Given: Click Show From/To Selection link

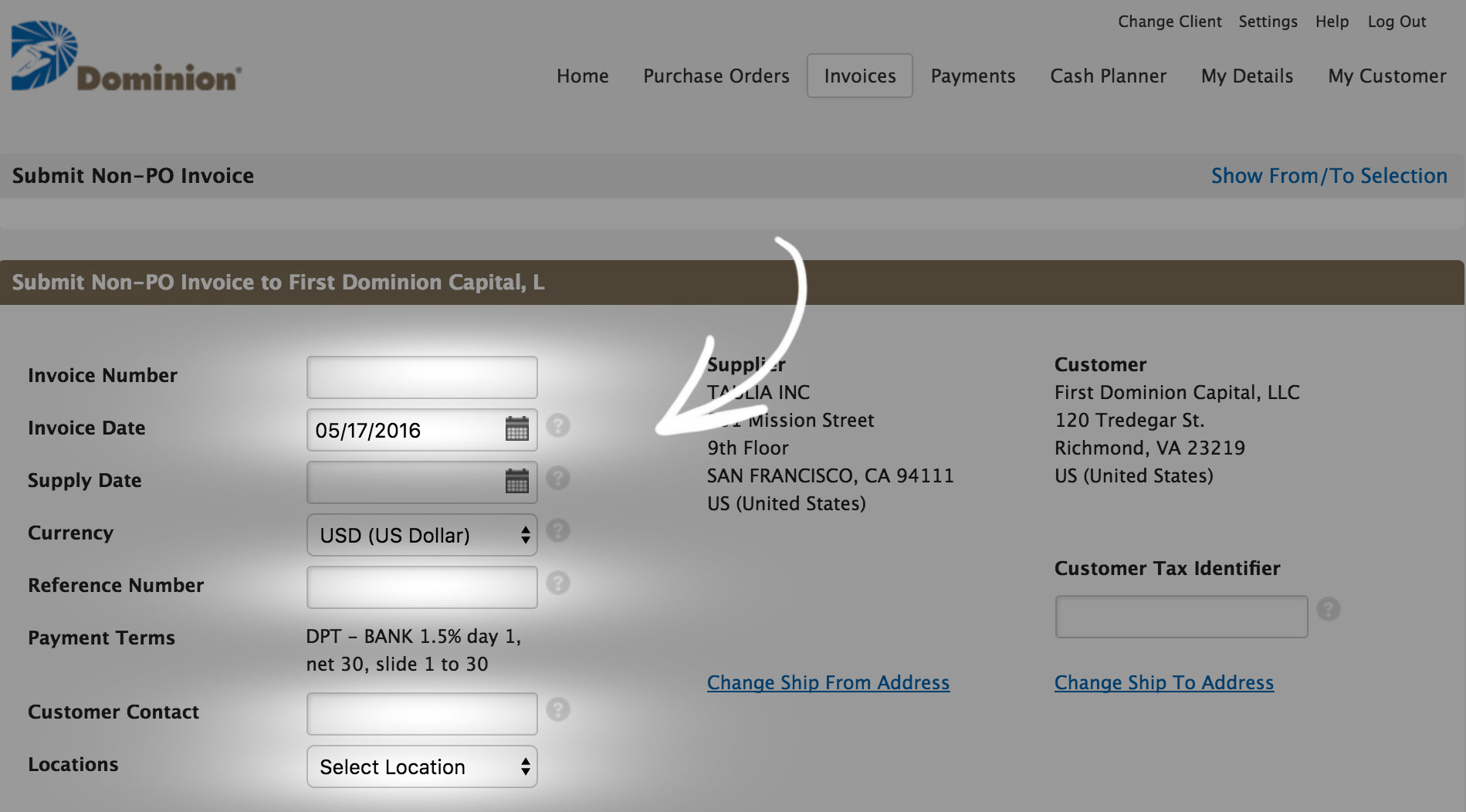Looking at the screenshot, I should [x=1329, y=176].
